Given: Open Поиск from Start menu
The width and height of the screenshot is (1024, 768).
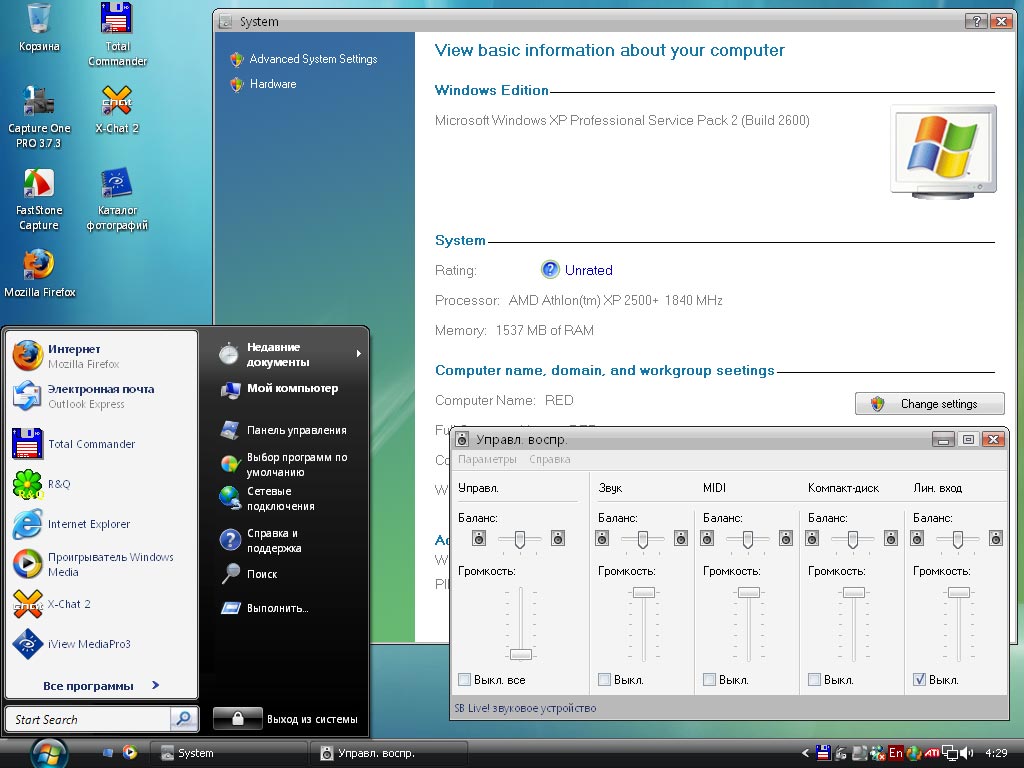Looking at the screenshot, I should pyautogui.click(x=249, y=574).
